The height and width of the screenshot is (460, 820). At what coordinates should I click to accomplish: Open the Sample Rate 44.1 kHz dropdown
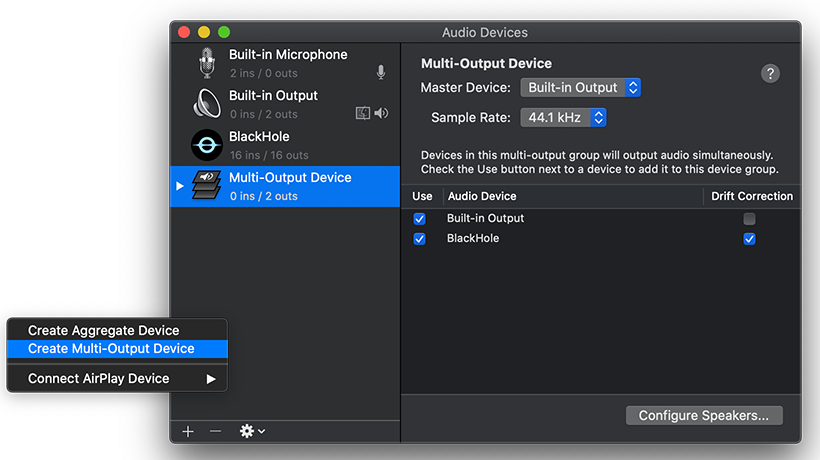pyautogui.click(x=563, y=118)
